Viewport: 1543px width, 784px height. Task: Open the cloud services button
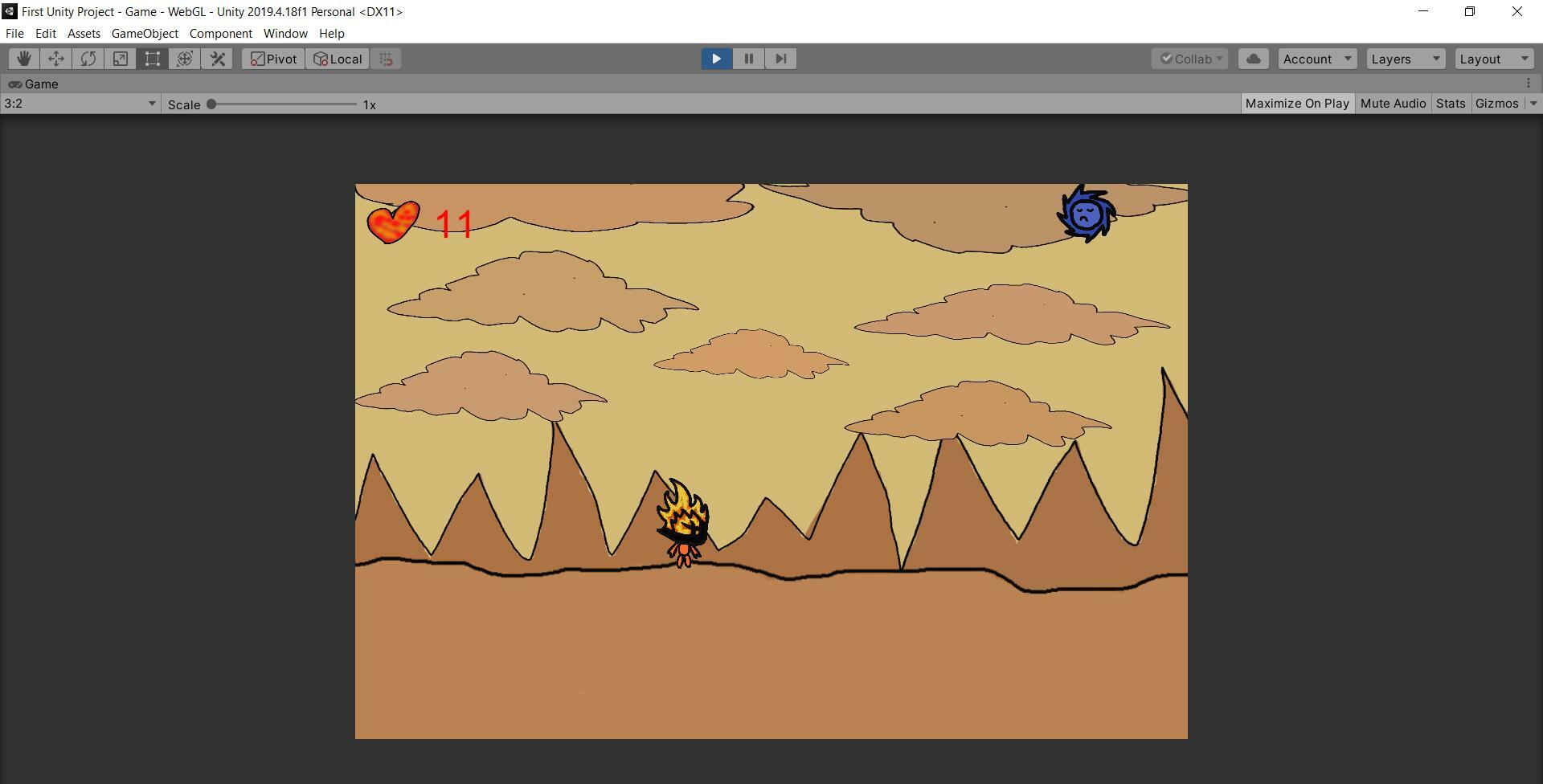pos(1253,59)
